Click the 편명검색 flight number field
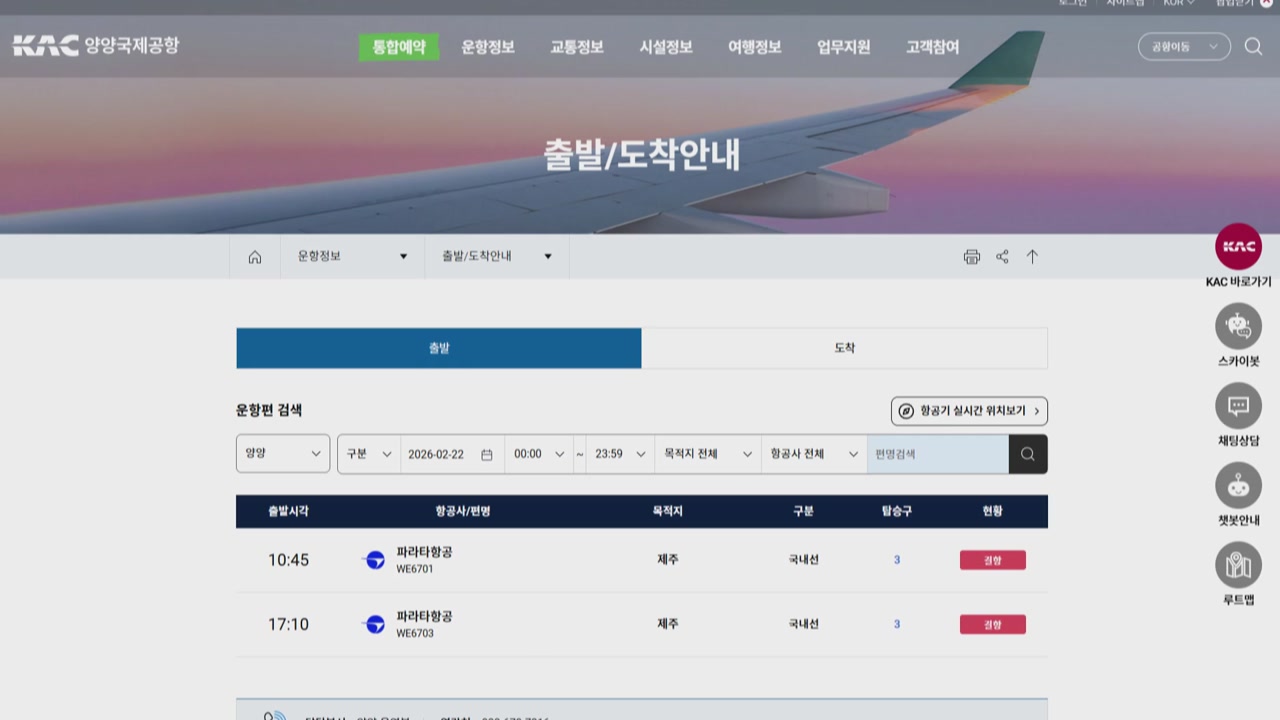Viewport: 1280px width, 720px height. (x=937, y=454)
